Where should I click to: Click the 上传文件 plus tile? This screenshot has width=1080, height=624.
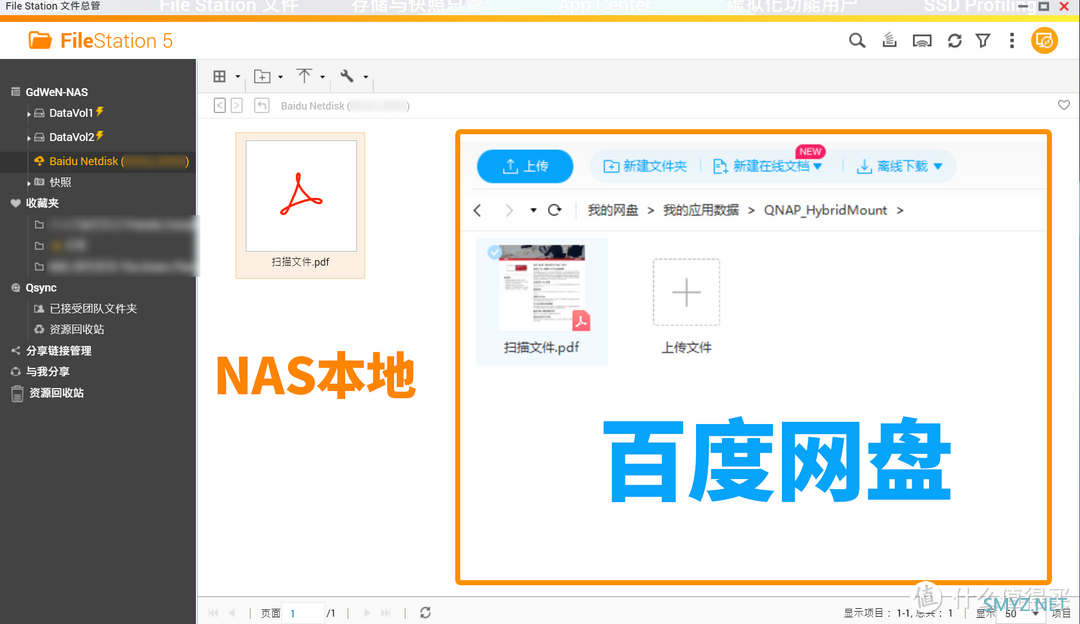click(x=686, y=293)
